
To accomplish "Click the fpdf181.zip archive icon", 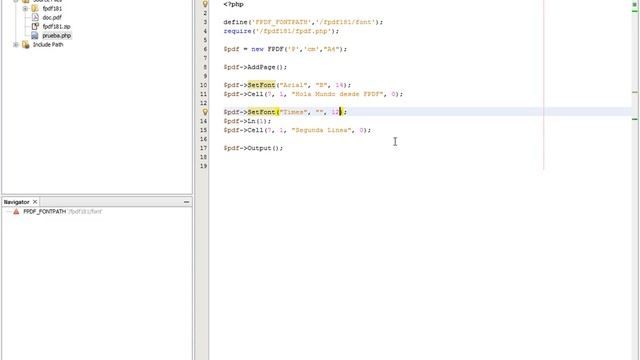I will tap(35, 26).
